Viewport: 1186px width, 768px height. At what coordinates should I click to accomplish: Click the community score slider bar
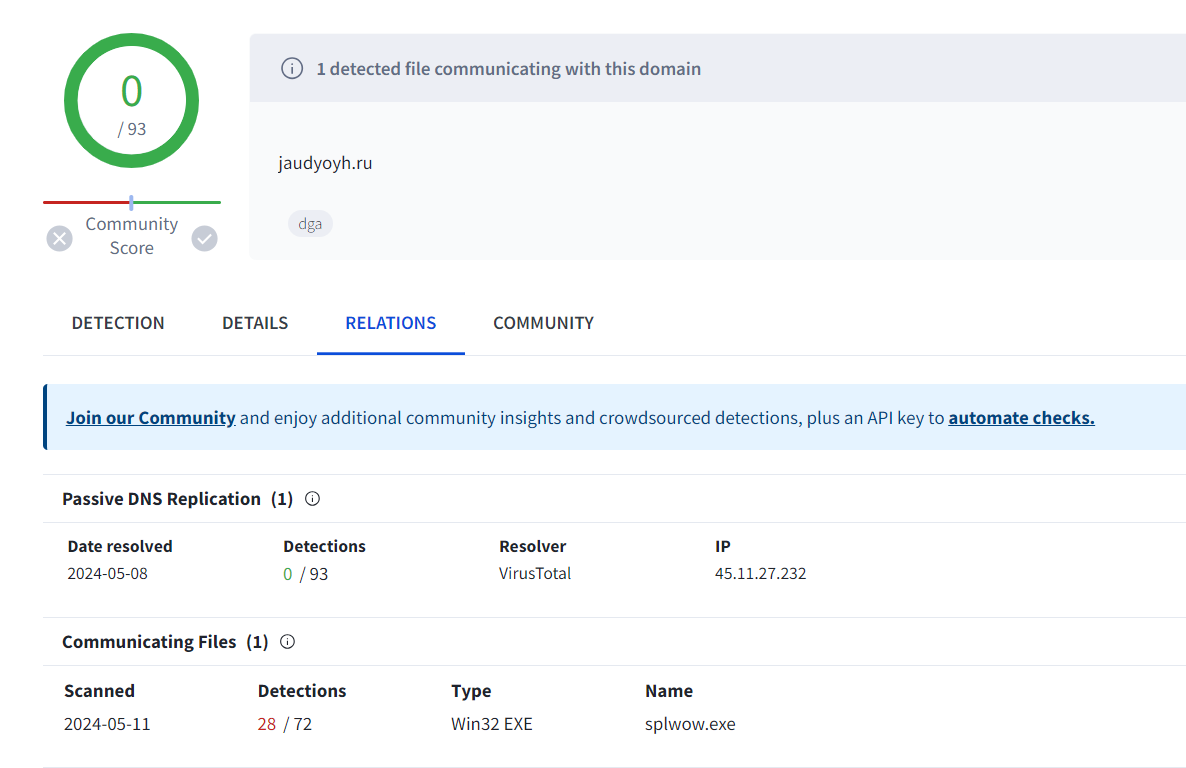point(131,203)
